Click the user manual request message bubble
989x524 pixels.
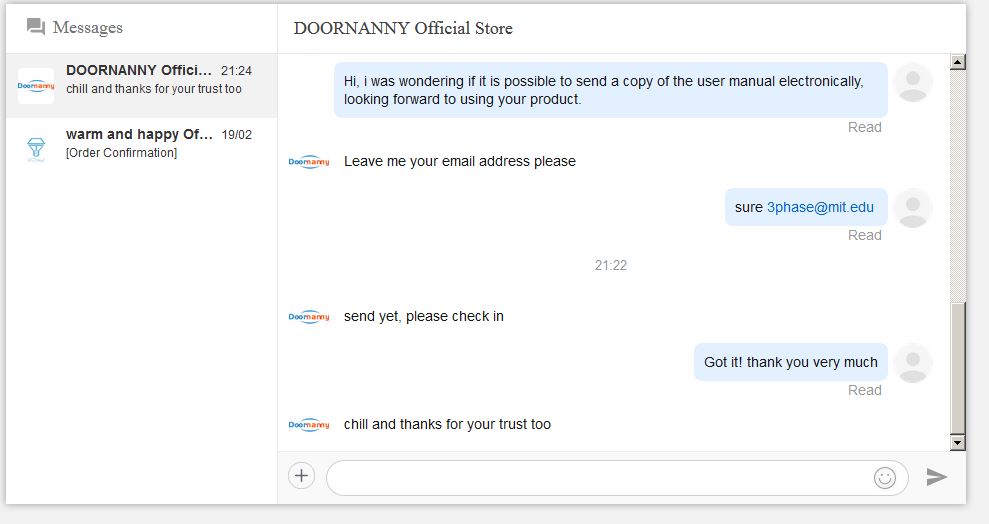click(611, 90)
